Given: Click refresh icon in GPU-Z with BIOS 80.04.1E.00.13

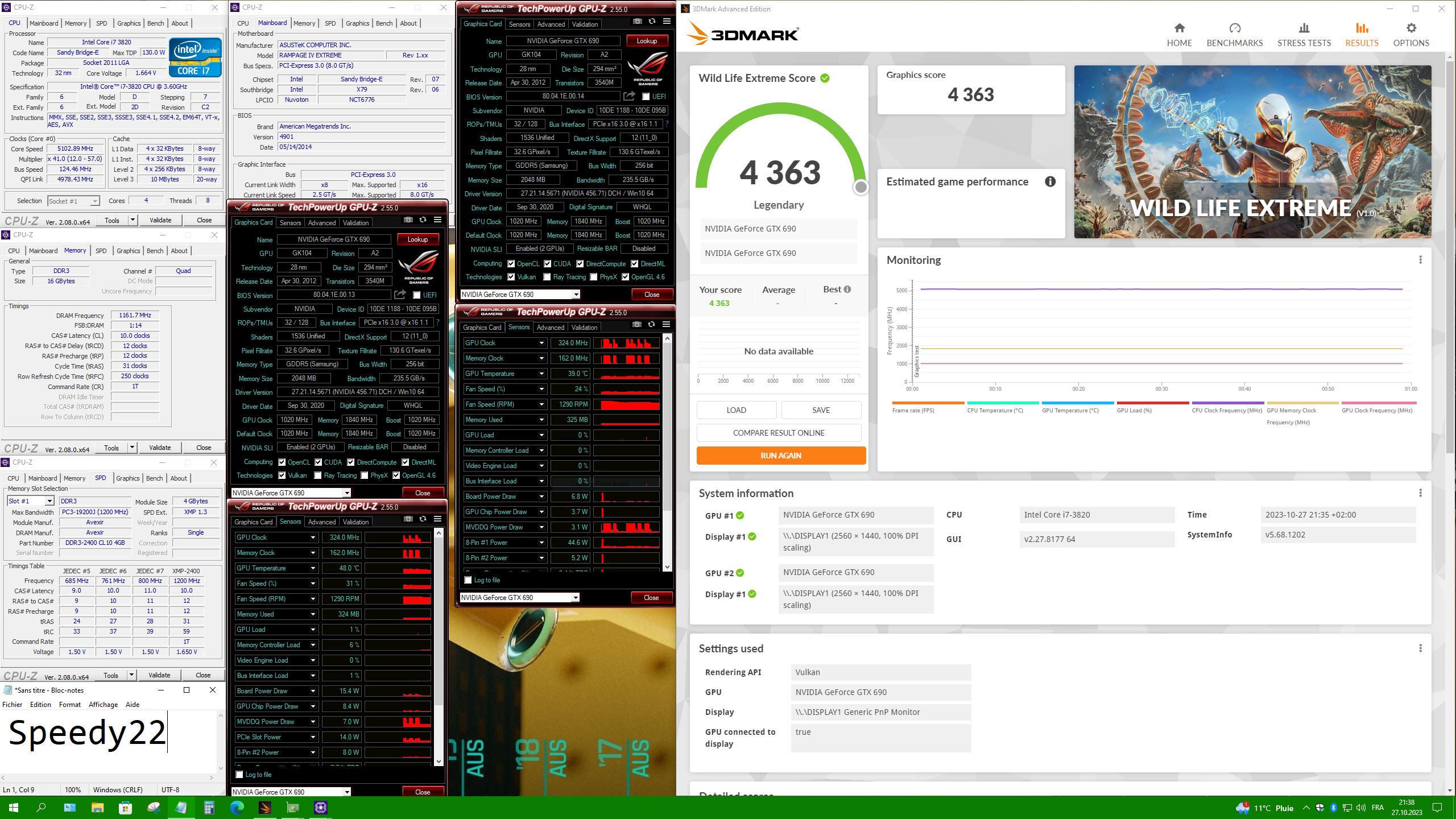Looking at the screenshot, I should pos(423,220).
